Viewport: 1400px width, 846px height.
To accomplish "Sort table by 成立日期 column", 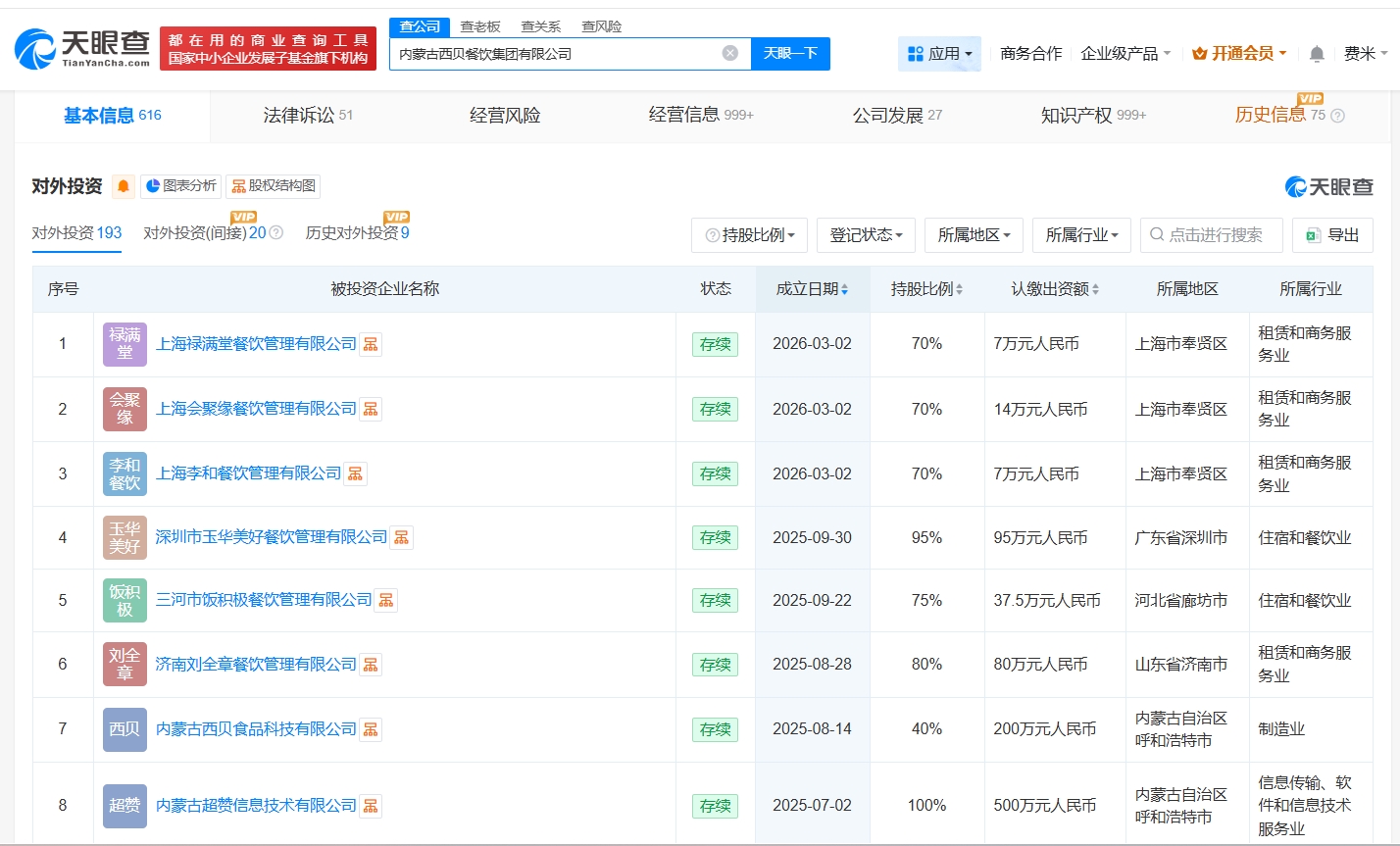I will point(813,289).
